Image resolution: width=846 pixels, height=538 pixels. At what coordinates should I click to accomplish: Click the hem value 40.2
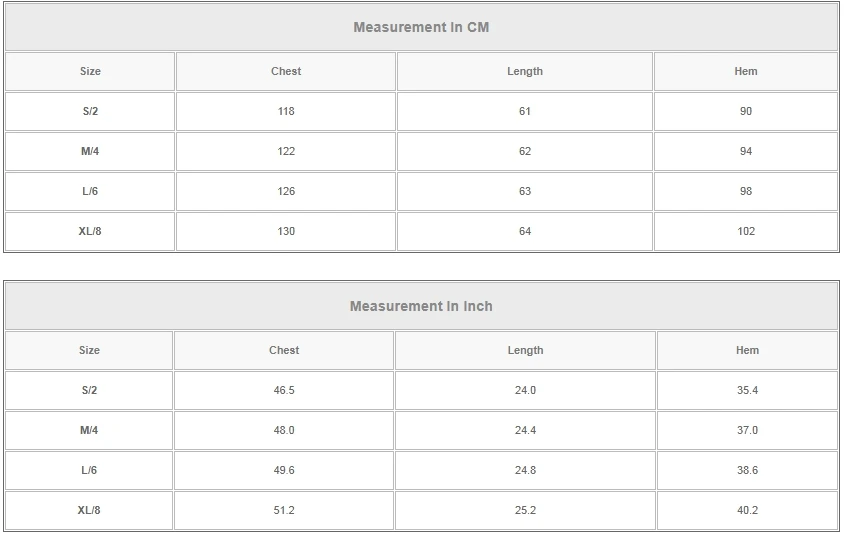(x=747, y=510)
